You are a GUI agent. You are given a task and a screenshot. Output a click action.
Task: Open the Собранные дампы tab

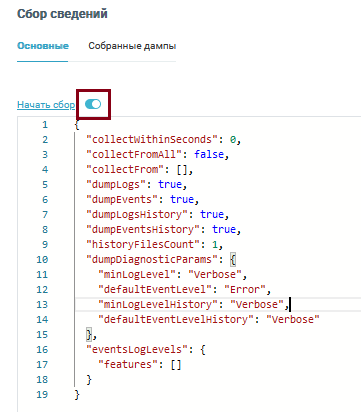pyautogui.click(x=132, y=46)
